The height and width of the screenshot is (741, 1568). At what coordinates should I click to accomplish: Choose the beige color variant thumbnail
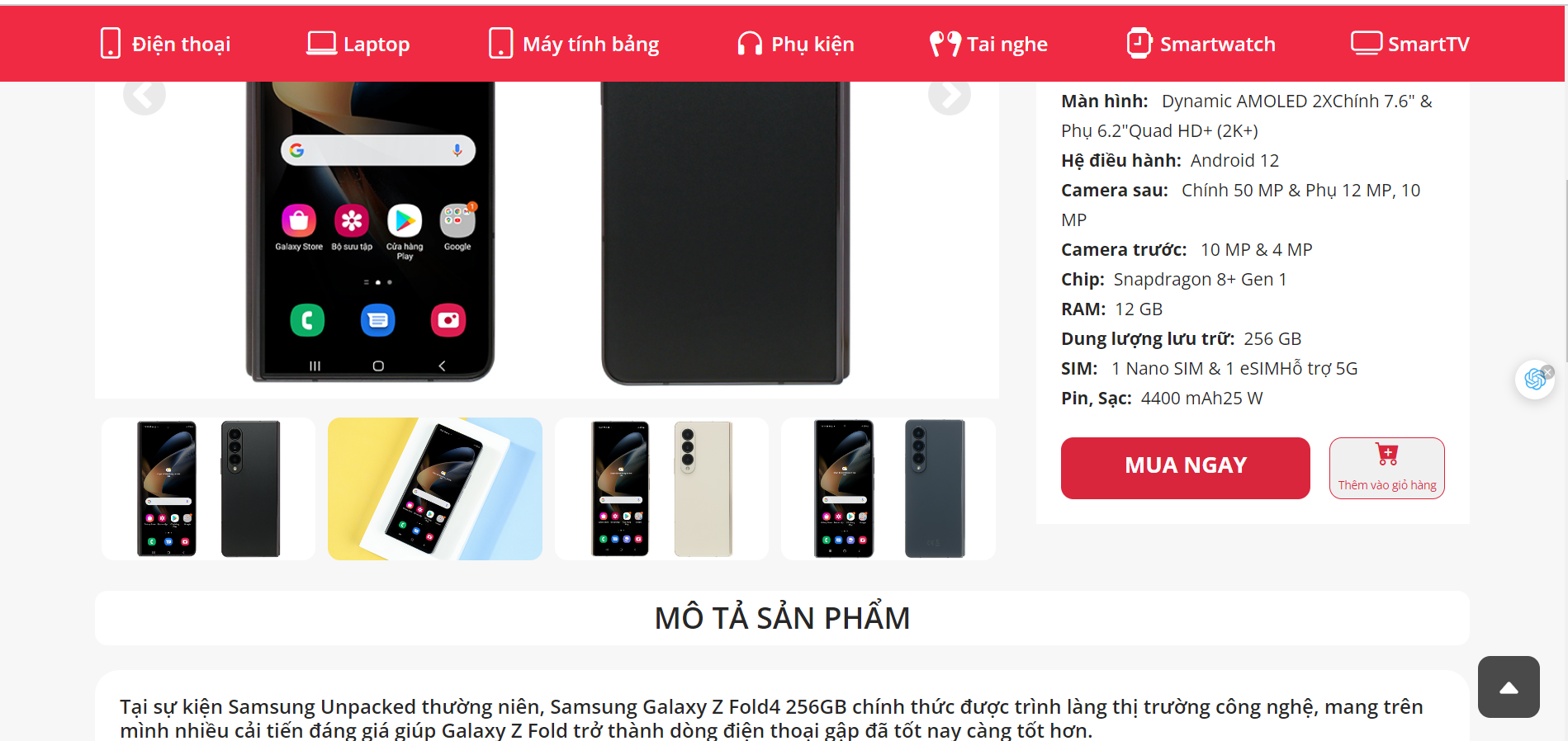click(x=661, y=488)
